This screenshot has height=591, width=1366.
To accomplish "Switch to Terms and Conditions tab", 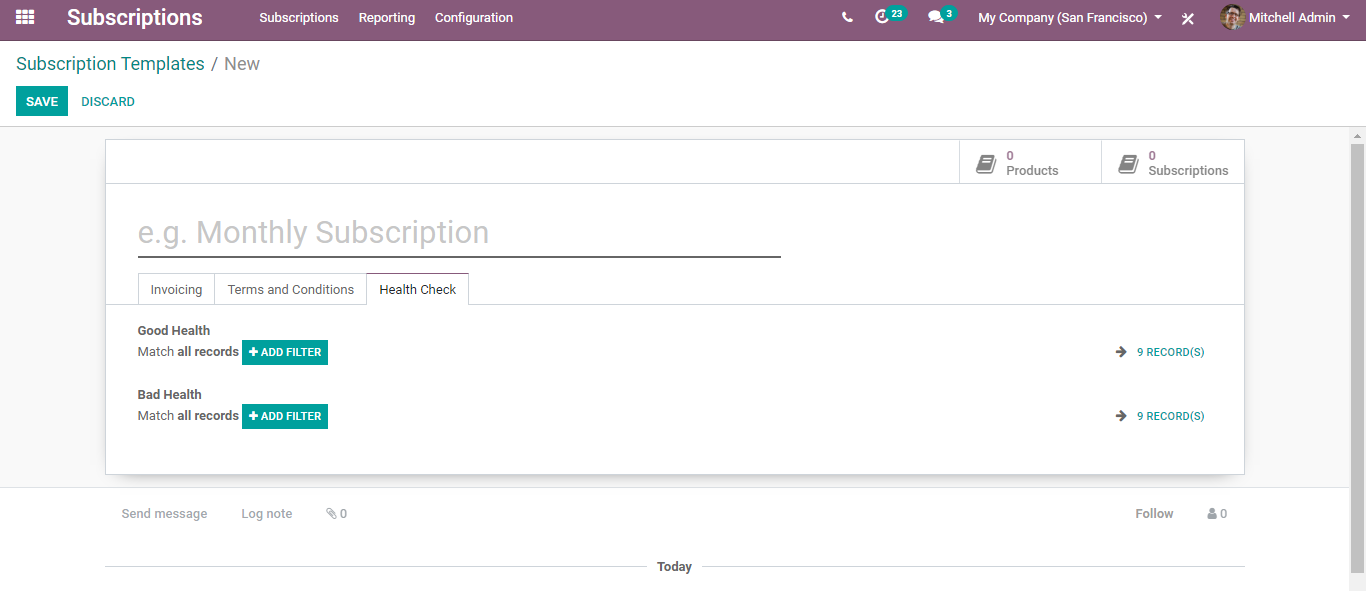I will [291, 289].
